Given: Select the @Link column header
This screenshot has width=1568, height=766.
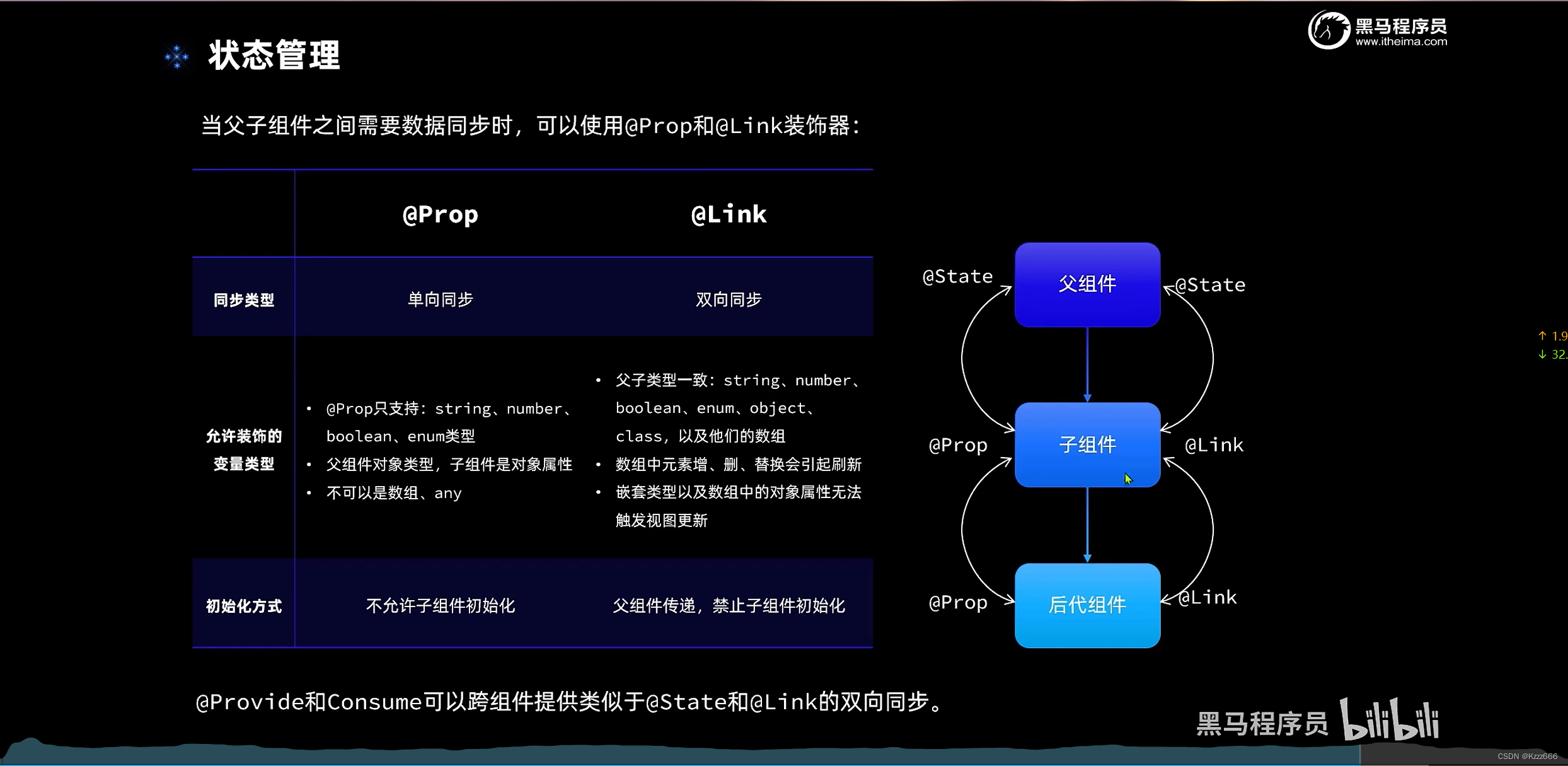Looking at the screenshot, I should click(729, 214).
